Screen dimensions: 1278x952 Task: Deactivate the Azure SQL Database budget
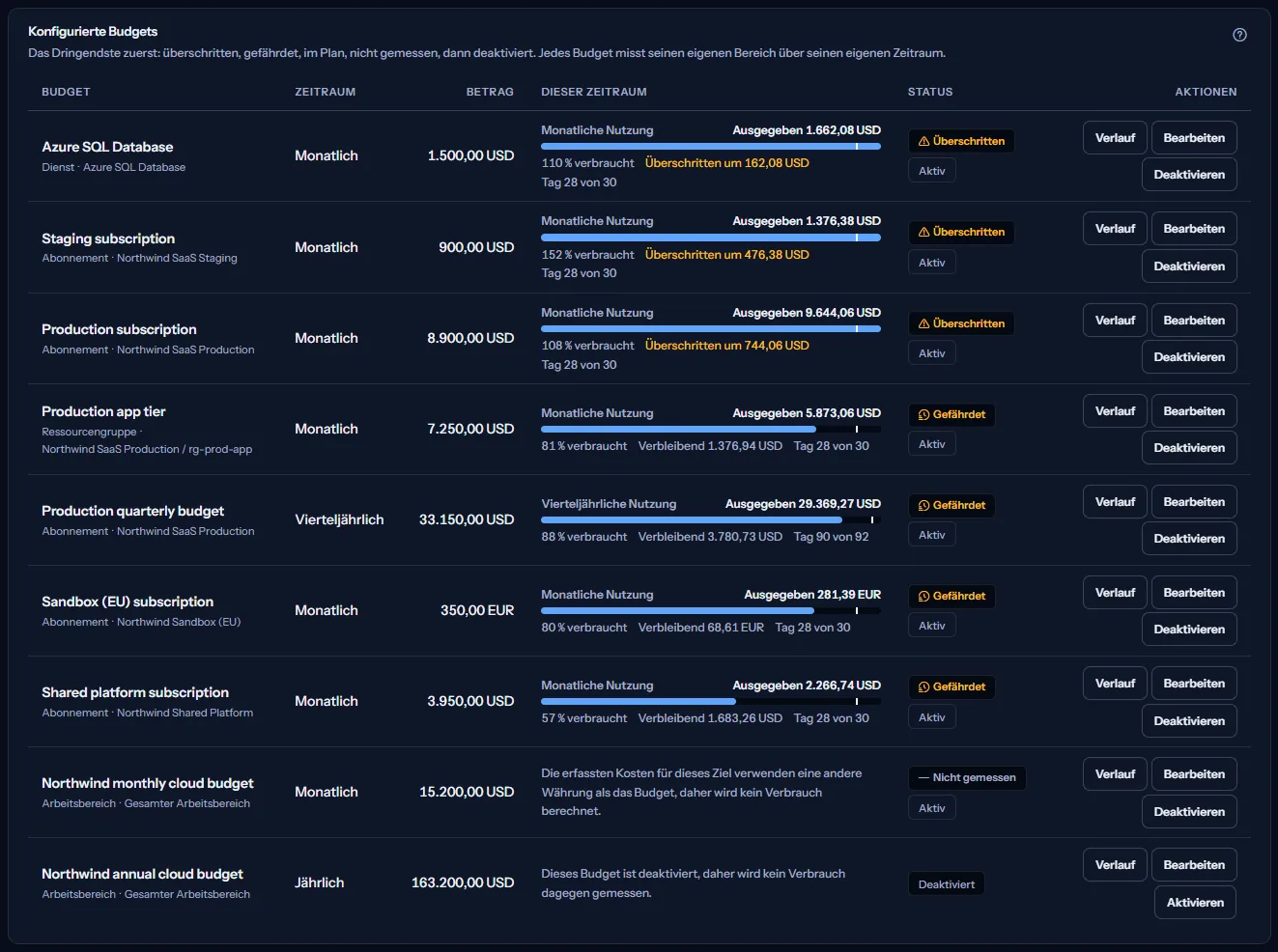[x=1189, y=175]
